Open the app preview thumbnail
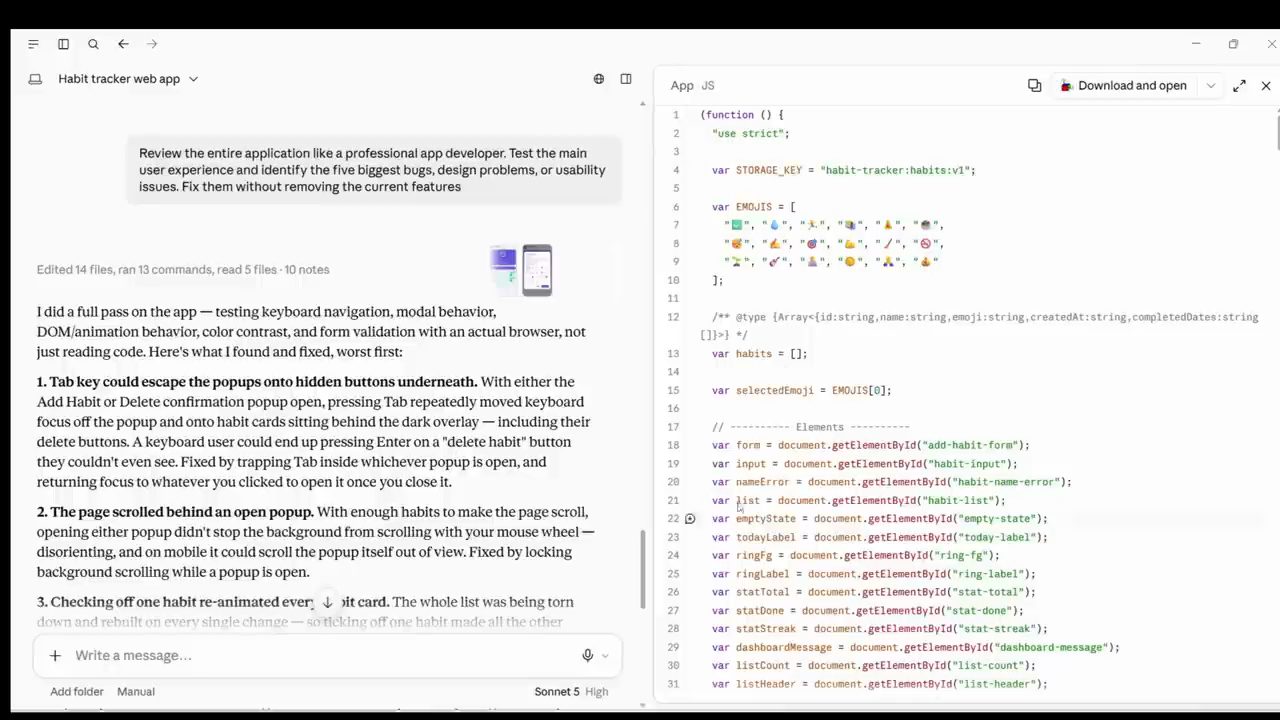This screenshot has height=720, width=1280. [x=521, y=270]
